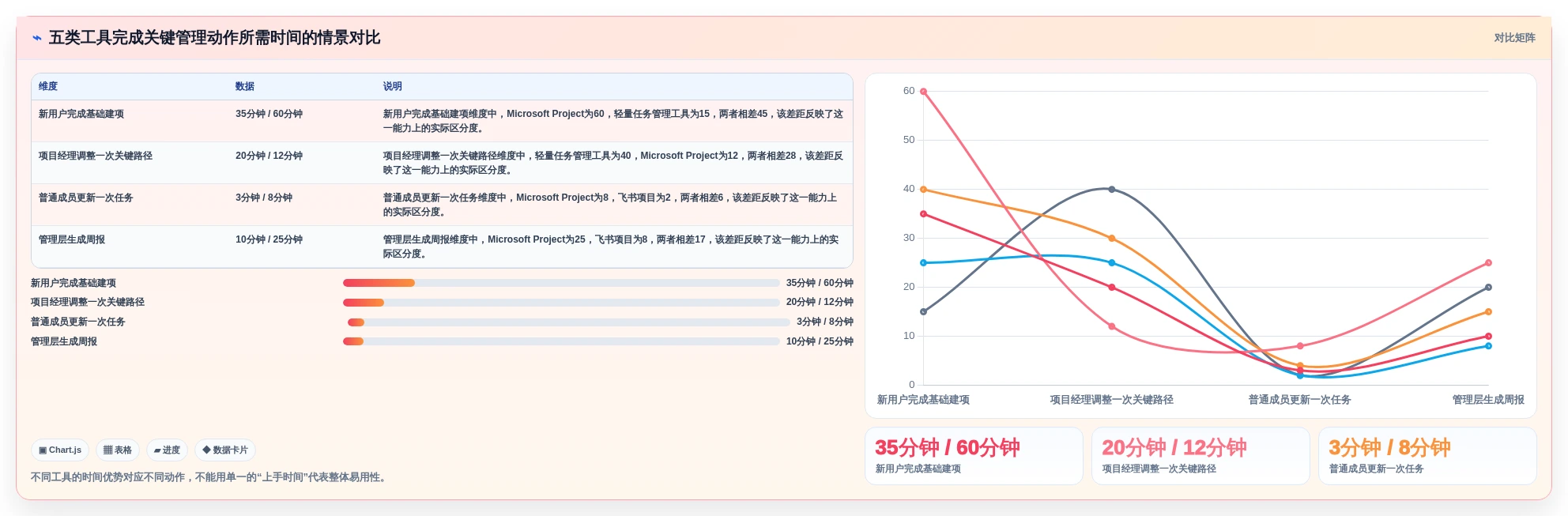Screen dimensions: 1568x516
Task: Click y-axis tick label 60
Action: (x=909, y=91)
